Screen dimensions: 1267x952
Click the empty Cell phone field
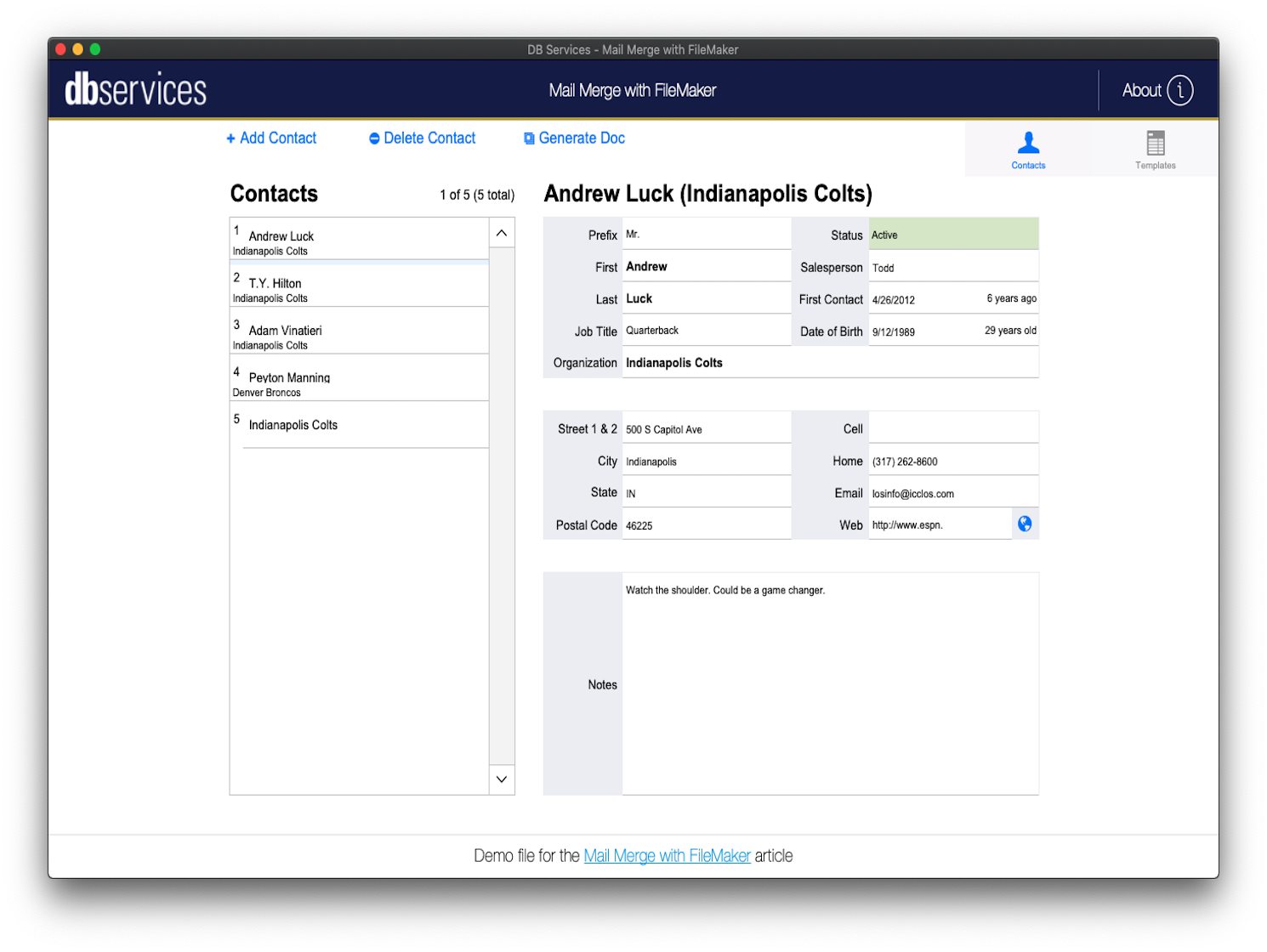953,428
